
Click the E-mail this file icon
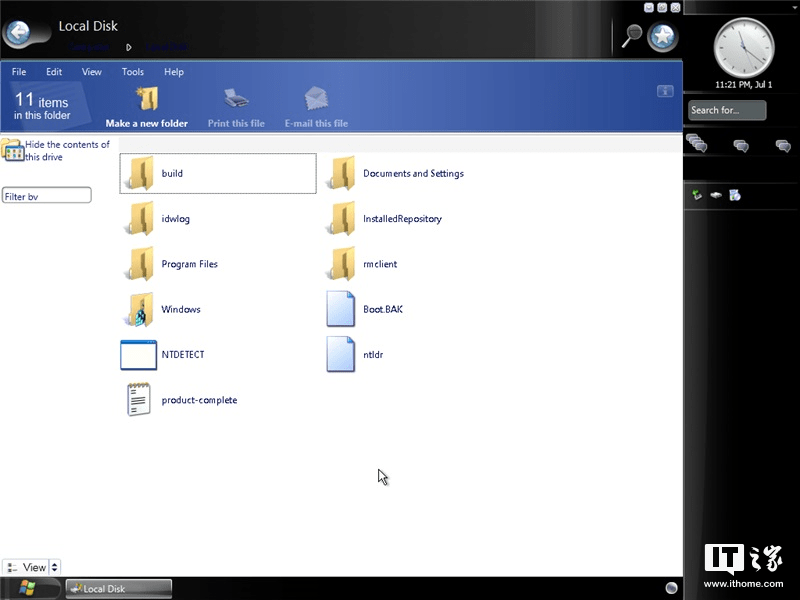(x=315, y=99)
